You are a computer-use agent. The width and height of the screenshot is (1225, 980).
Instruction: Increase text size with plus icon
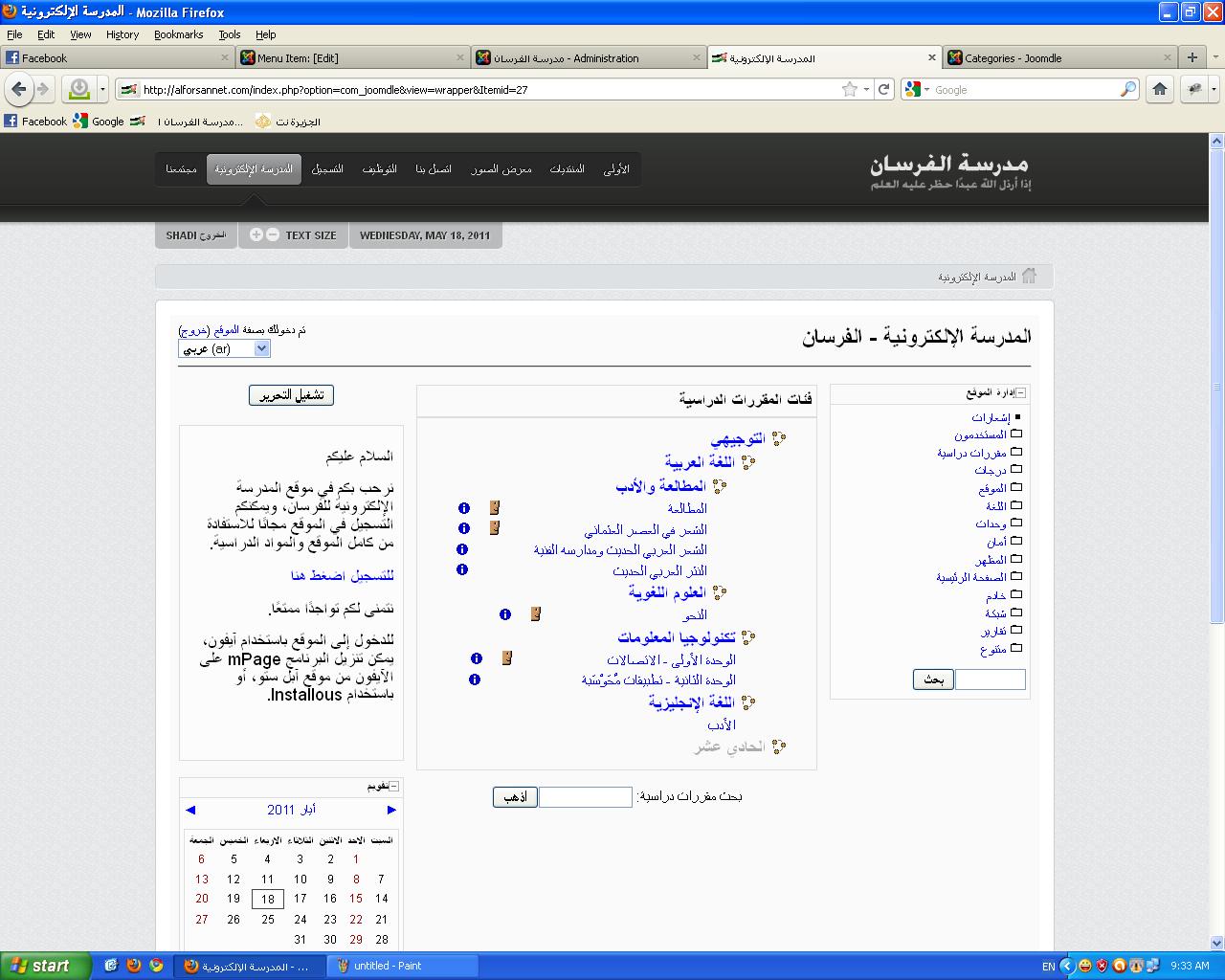click(256, 235)
